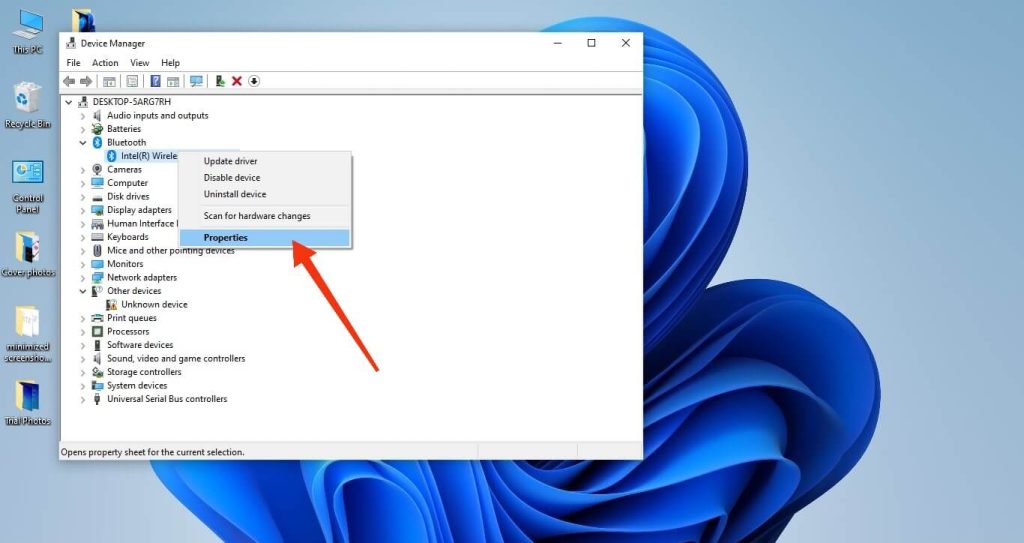Choose Disable device from context menu
The width and height of the screenshot is (1024, 543).
(265, 178)
